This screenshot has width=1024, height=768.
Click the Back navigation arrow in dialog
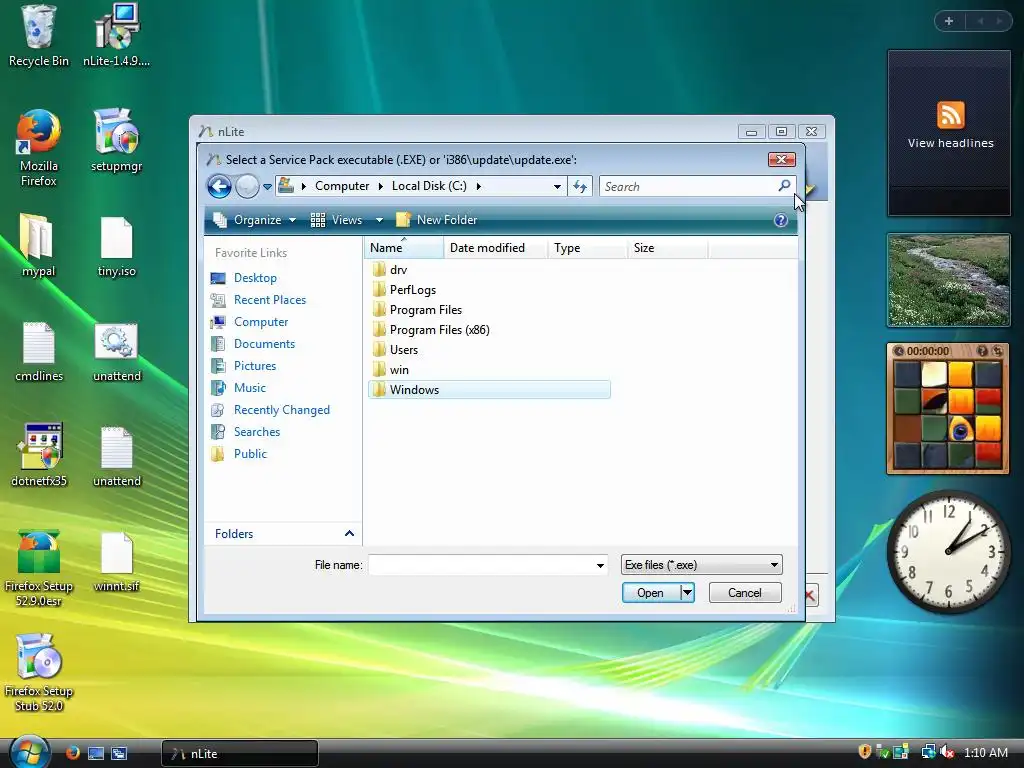coord(219,187)
